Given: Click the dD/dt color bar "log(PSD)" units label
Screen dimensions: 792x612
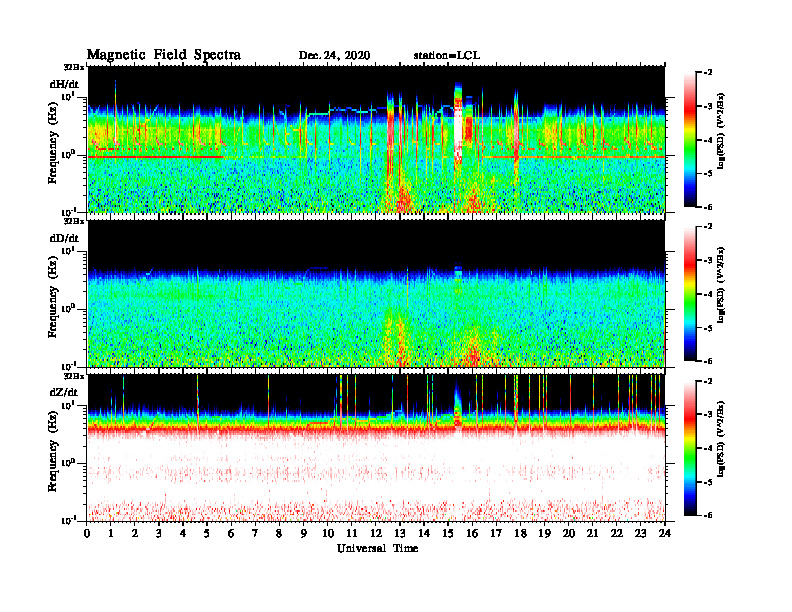Looking at the screenshot, I should pyautogui.click(x=721, y=284).
